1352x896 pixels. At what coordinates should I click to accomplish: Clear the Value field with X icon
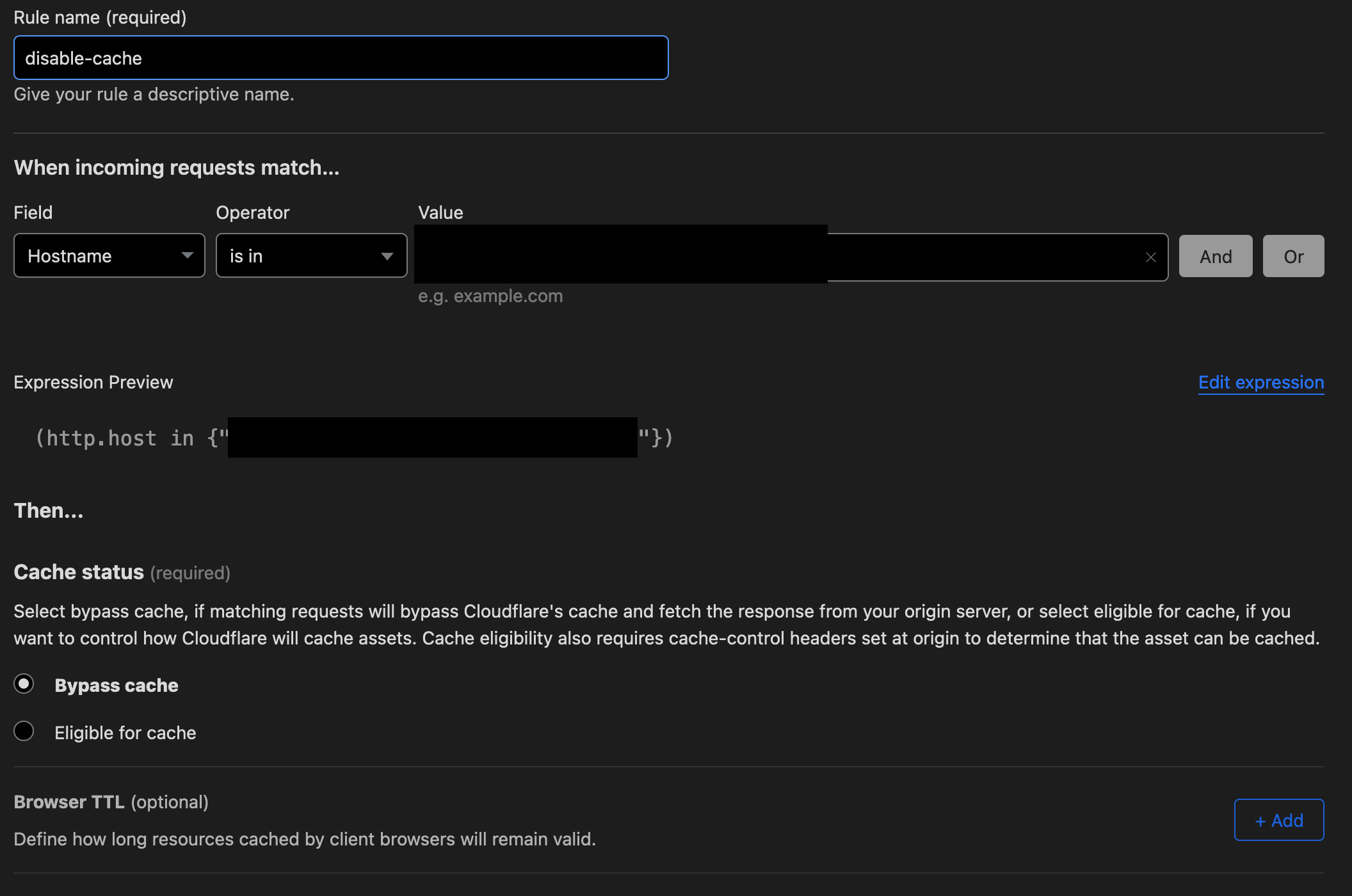pyautogui.click(x=1150, y=257)
